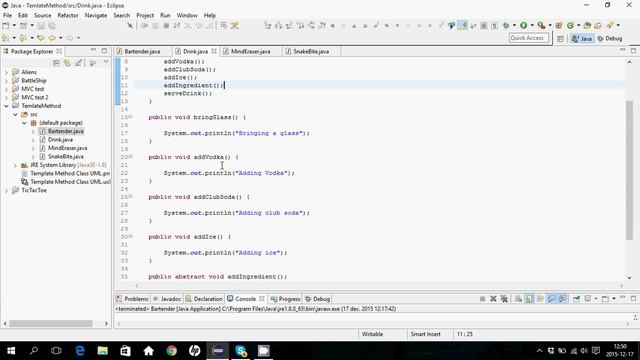Open the Refactor menu
The image size is (640, 360).
coord(68,16)
